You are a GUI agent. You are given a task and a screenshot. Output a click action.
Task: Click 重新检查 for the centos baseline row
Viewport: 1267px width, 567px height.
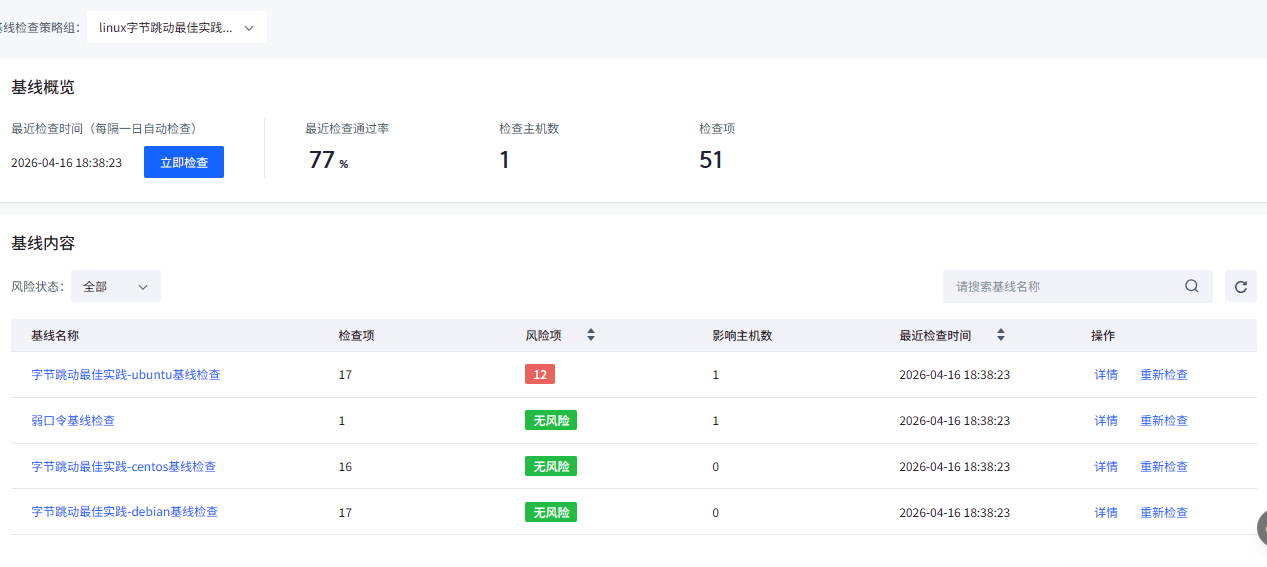(x=1164, y=467)
